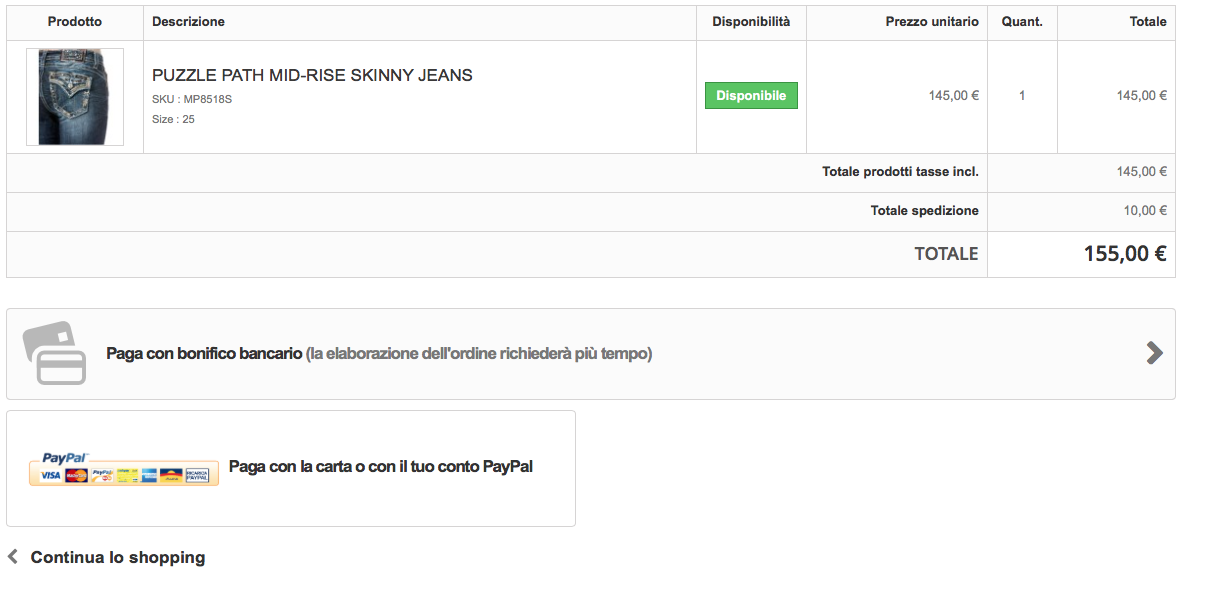Click Continua lo shopping link
Viewport: 1218px width, 598px height.
(x=118, y=557)
